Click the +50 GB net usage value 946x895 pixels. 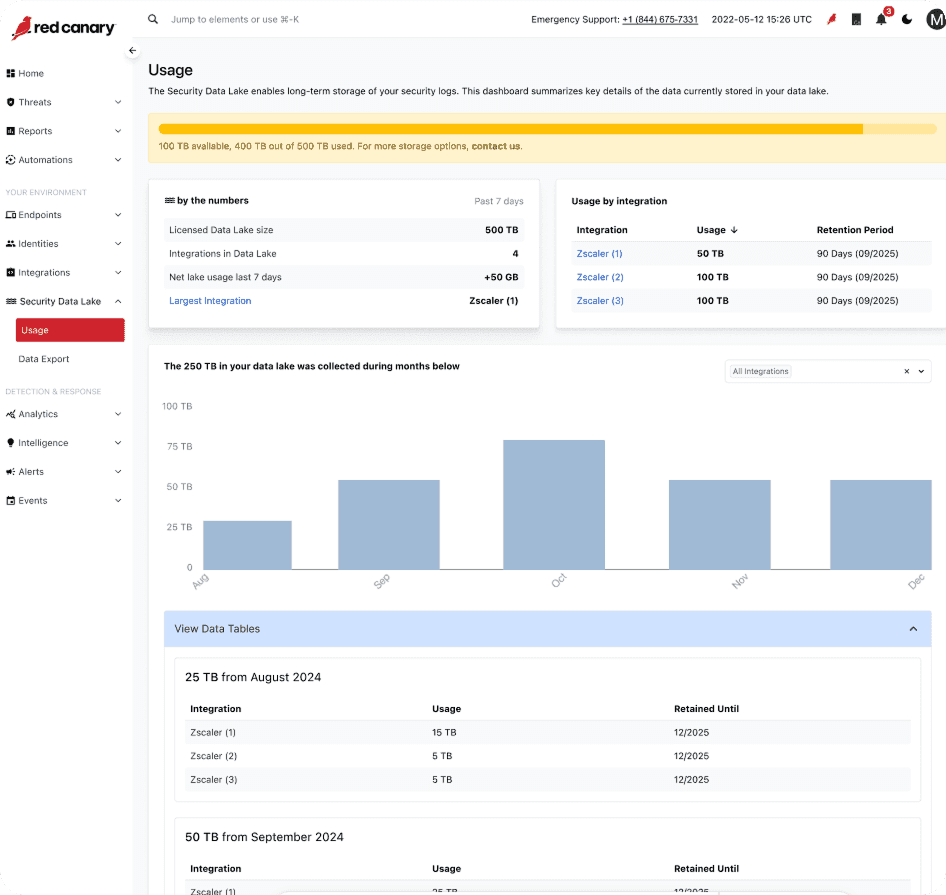501,277
